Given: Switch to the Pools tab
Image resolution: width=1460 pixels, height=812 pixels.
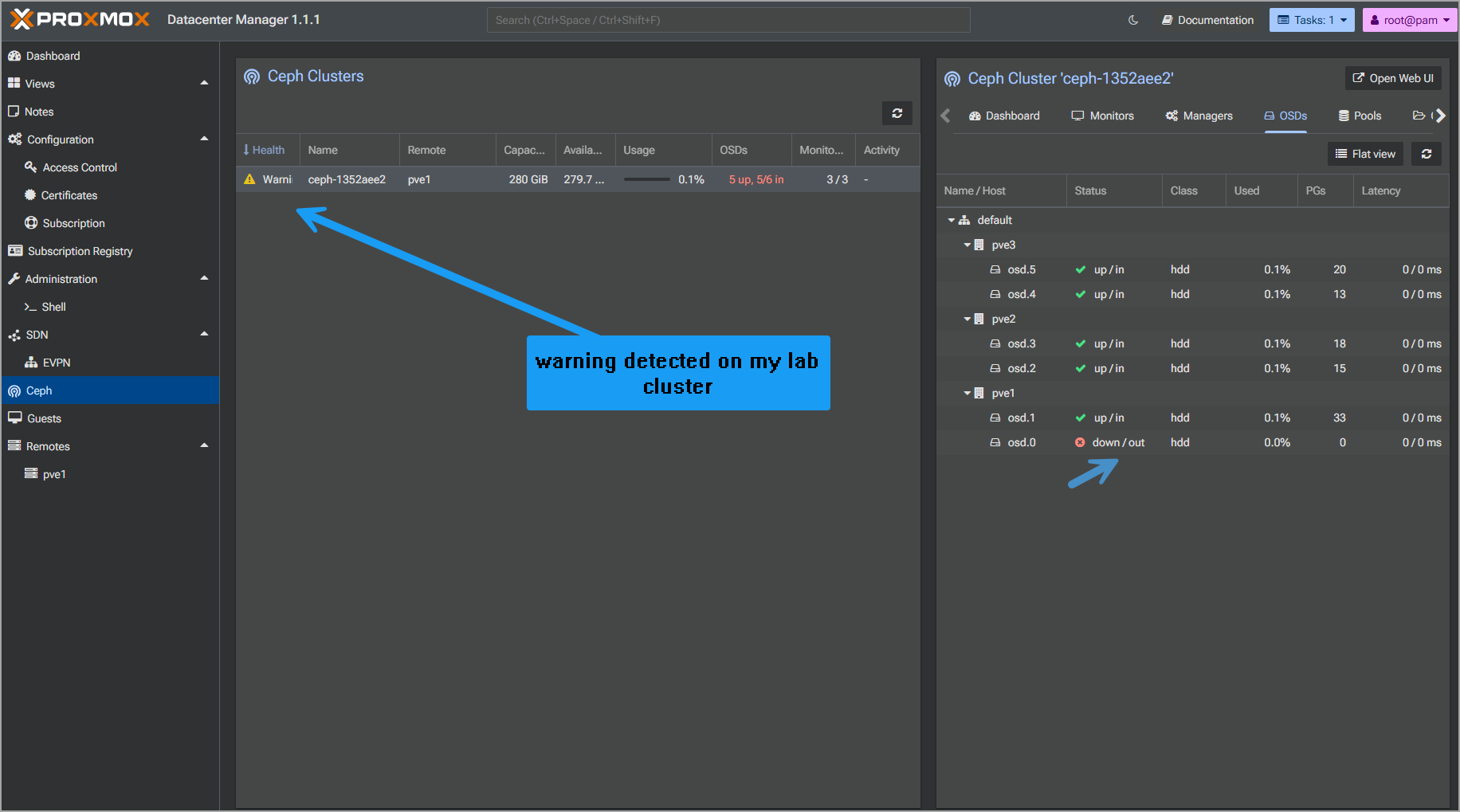Looking at the screenshot, I should point(1360,116).
